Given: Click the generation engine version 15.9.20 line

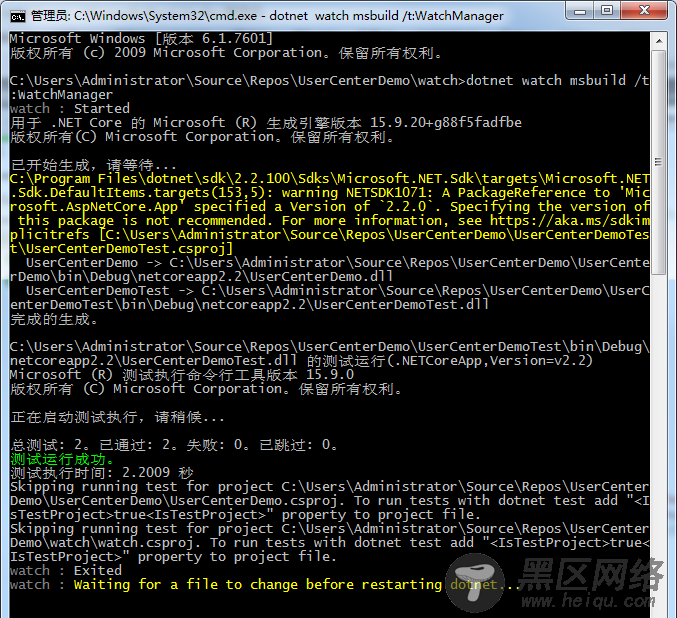Looking at the screenshot, I should coord(266,123).
